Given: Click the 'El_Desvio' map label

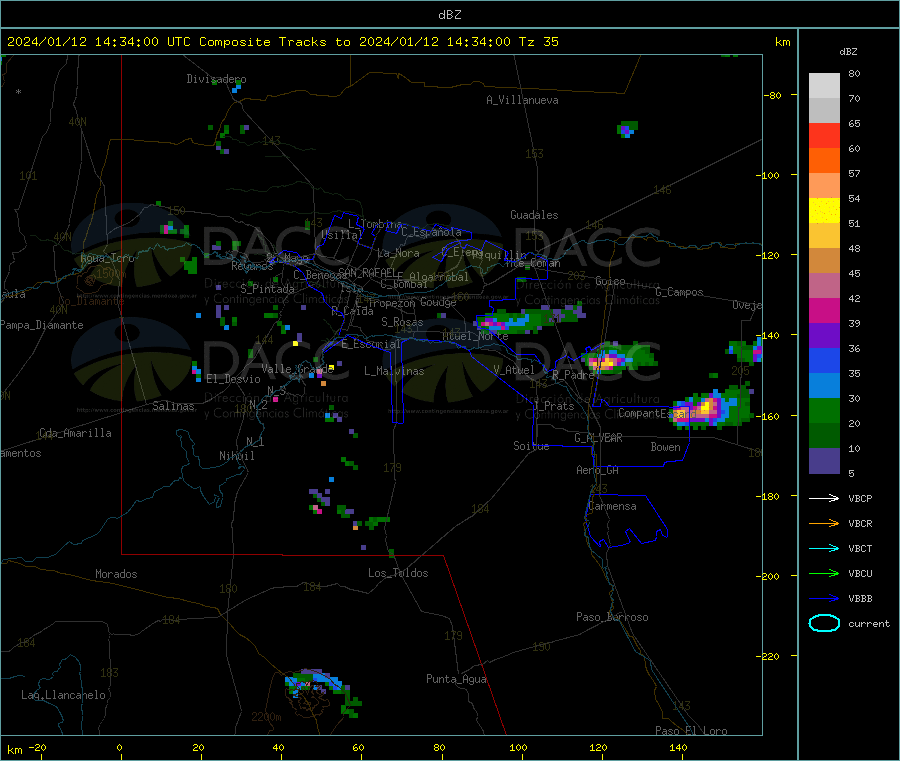Looking at the screenshot, I should [x=233, y=379].
